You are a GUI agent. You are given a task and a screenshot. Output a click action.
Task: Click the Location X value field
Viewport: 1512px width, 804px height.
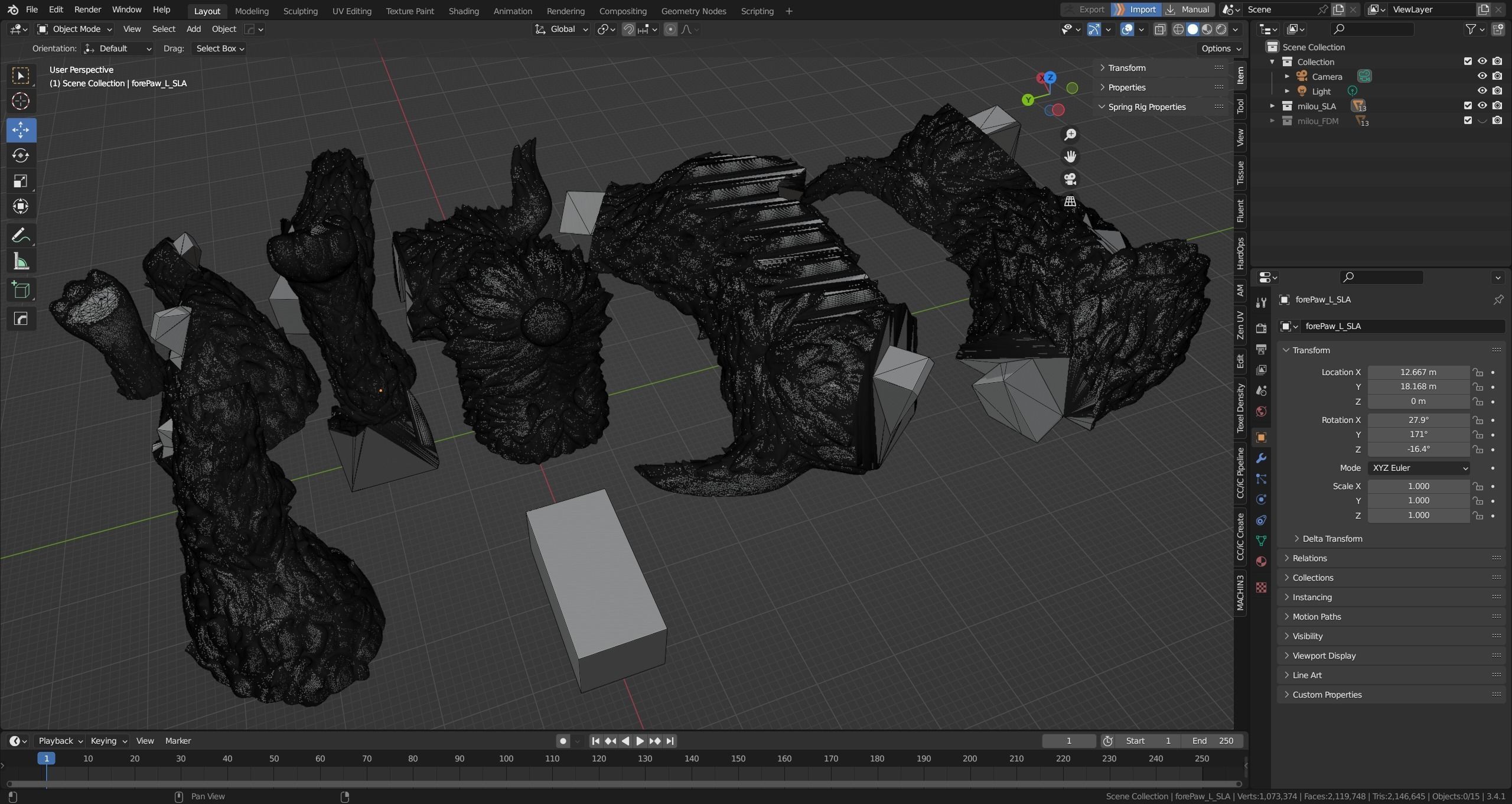coord(1417,372)
